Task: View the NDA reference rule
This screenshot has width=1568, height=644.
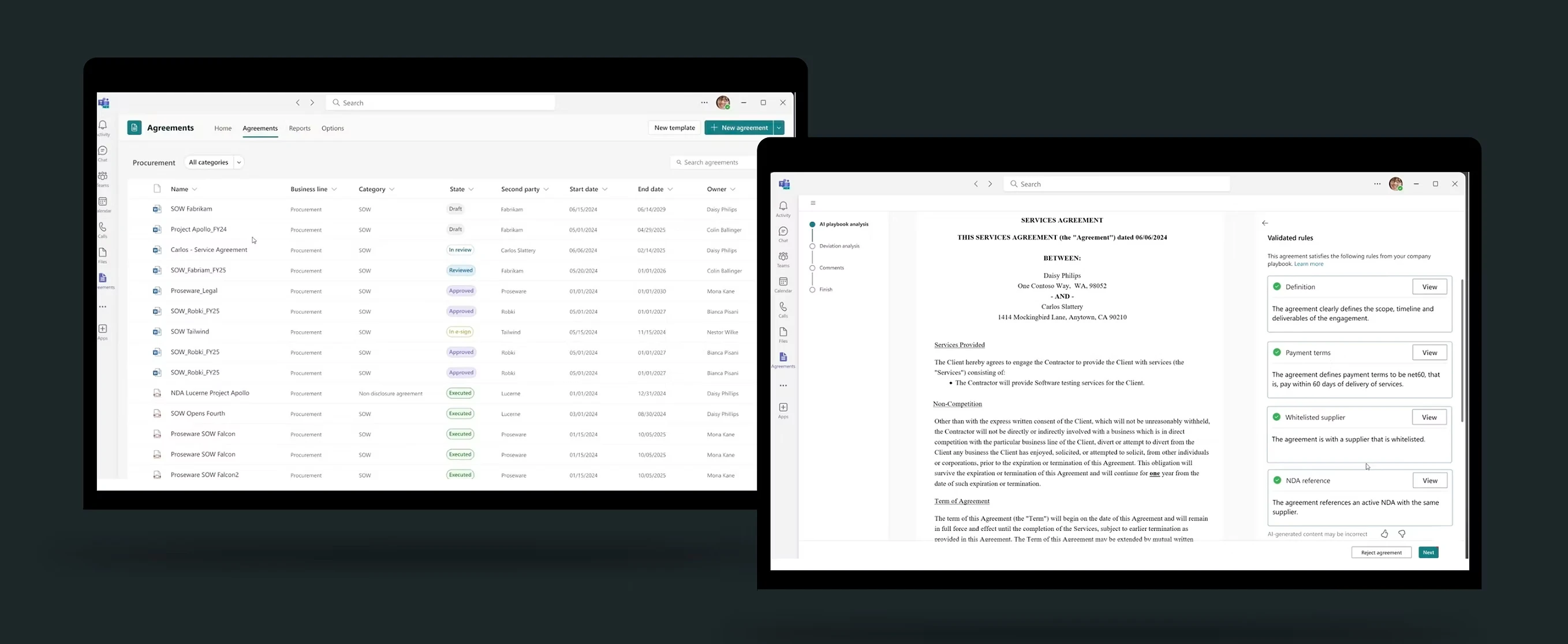Action: 1429,480
